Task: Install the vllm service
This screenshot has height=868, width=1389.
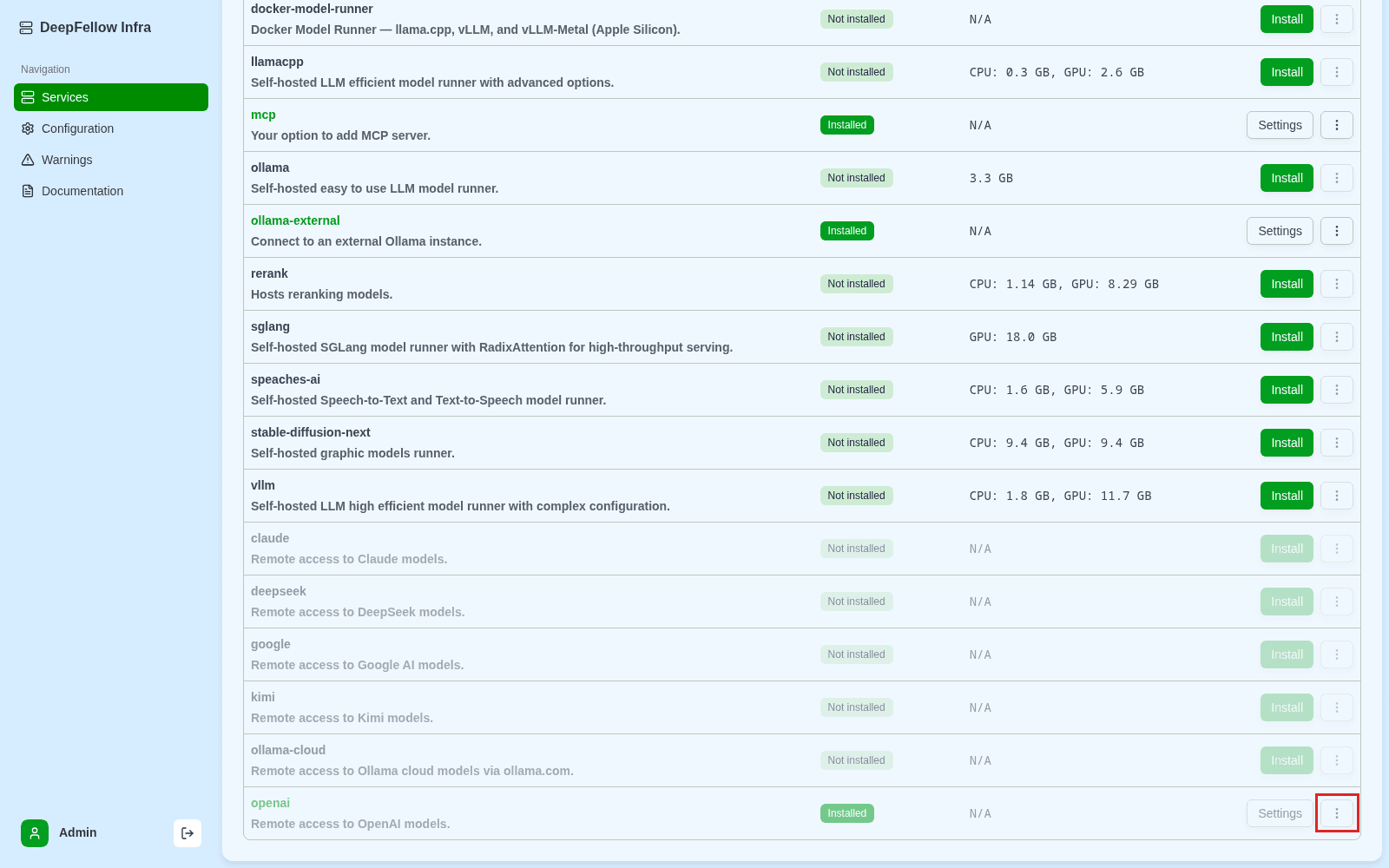Action: coord(1287,496)
